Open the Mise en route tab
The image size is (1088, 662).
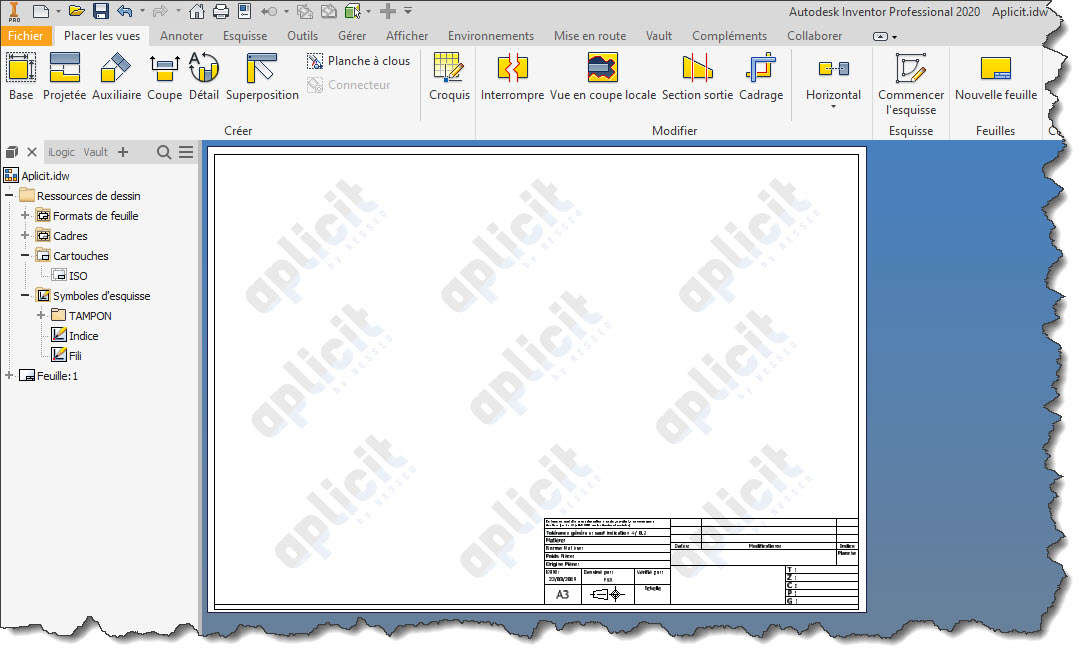pos(590,35)
